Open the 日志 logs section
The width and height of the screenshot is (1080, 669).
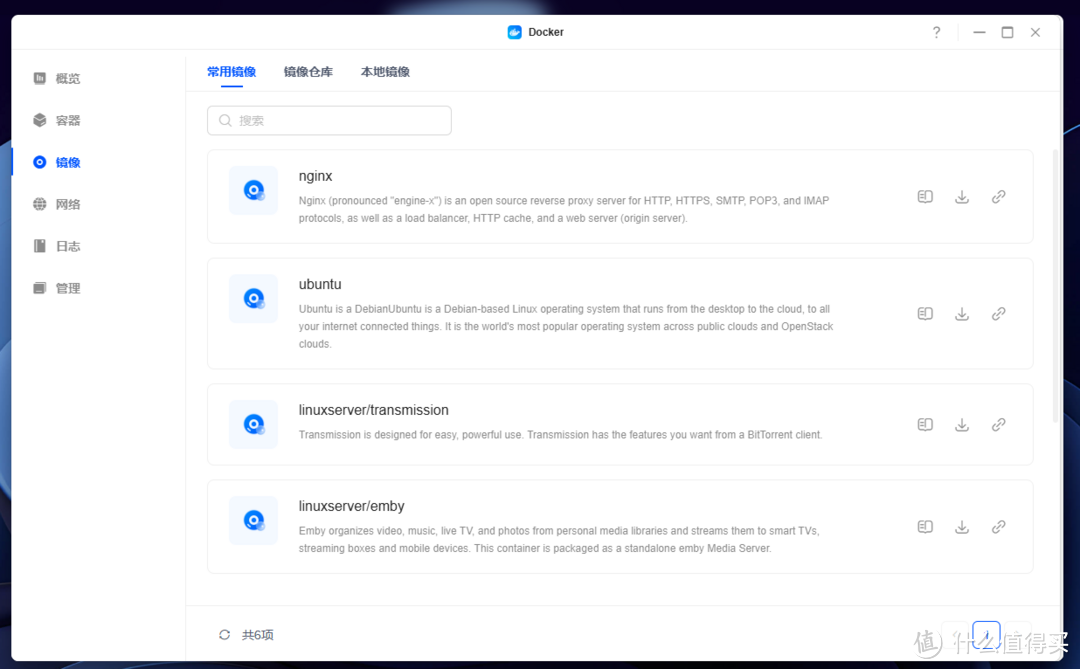(57, 247)
